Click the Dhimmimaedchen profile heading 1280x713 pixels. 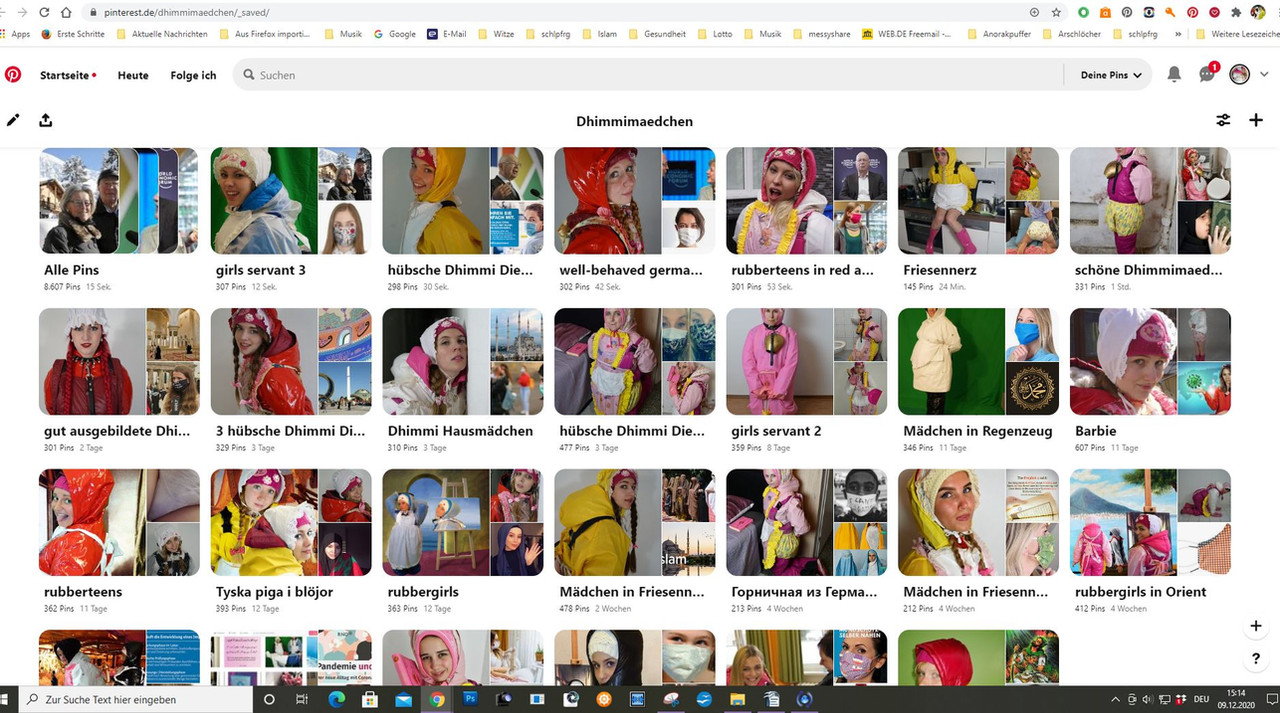[634, 121]
